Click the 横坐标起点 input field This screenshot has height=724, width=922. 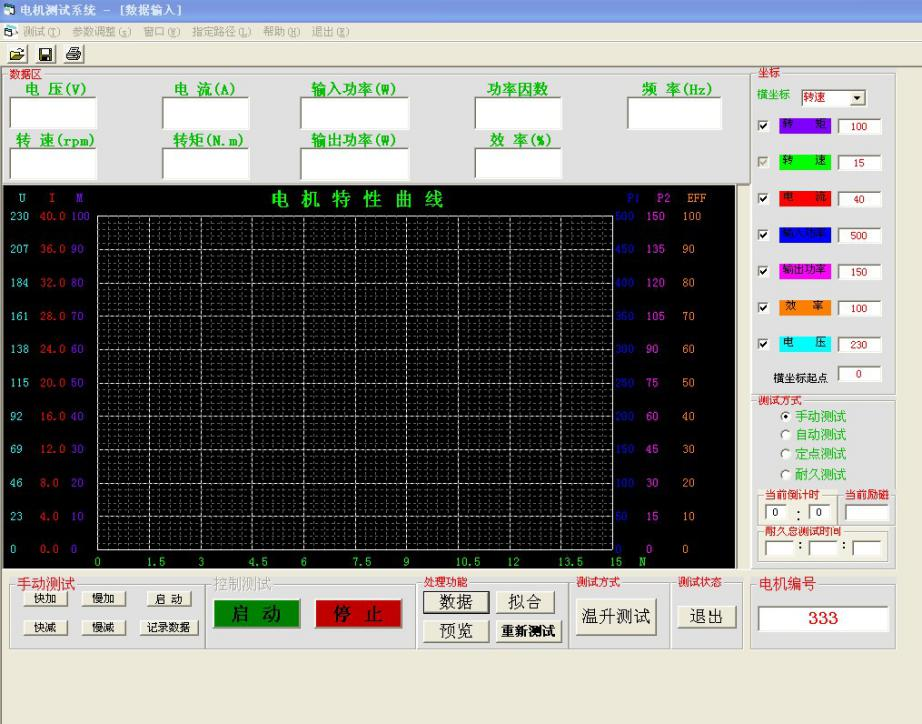[858, 374]
